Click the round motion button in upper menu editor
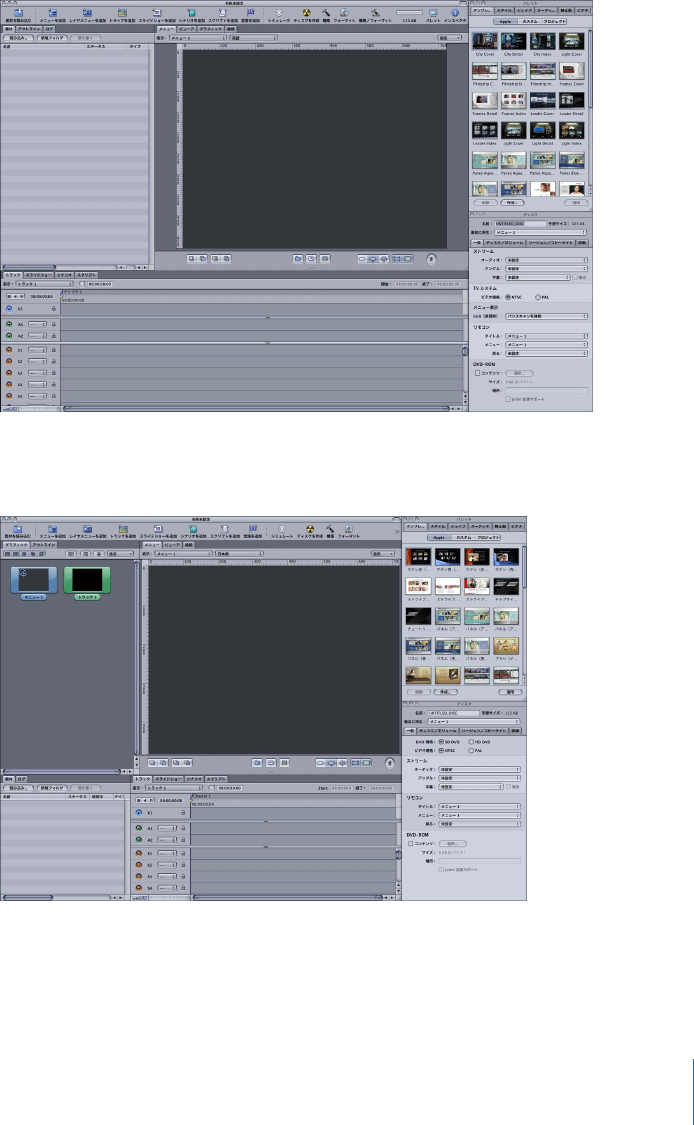Viewport: 694px width, 1125px height. (x=431, y=259)
